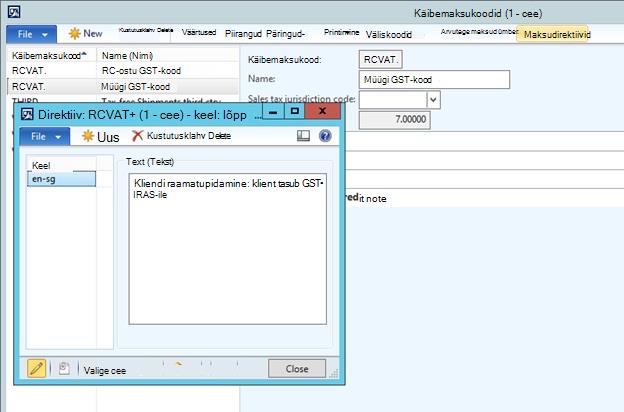This screenshot has width=624, height=412.
Task: Open the Väärtused menu item
Action: (x=199, y=33)
